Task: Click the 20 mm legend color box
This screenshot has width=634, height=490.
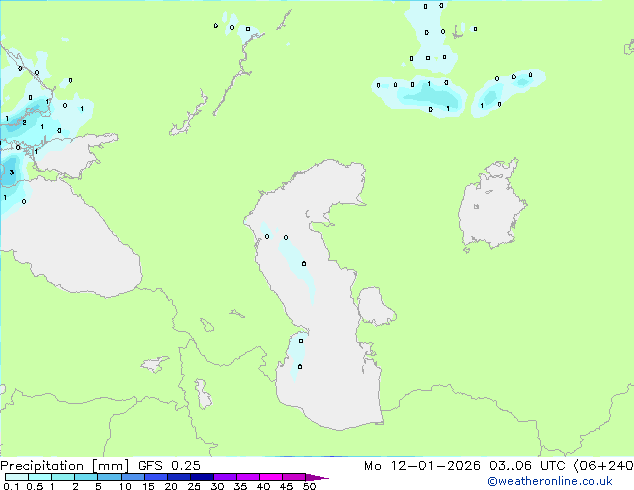Action: click(179, 477)
